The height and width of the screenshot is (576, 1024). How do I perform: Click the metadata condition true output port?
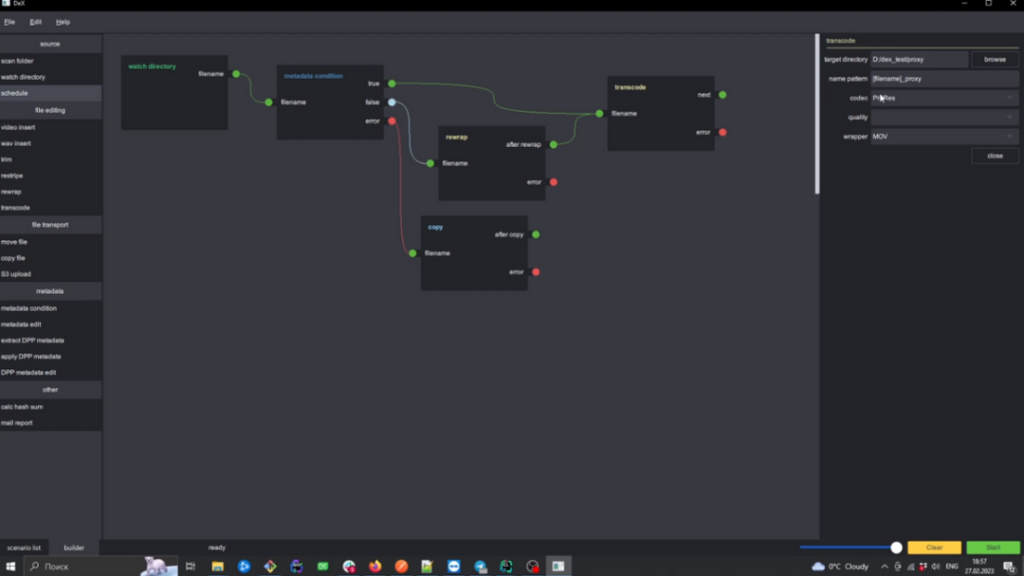coord(392,84)
